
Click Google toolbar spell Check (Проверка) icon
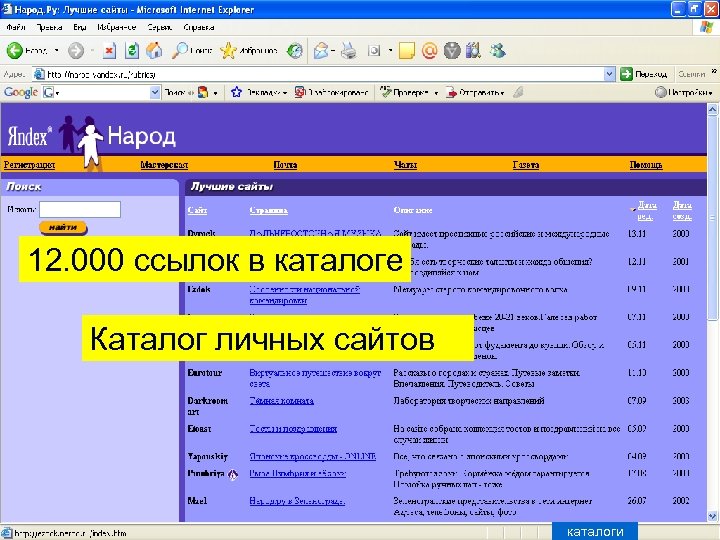point(386,92)
